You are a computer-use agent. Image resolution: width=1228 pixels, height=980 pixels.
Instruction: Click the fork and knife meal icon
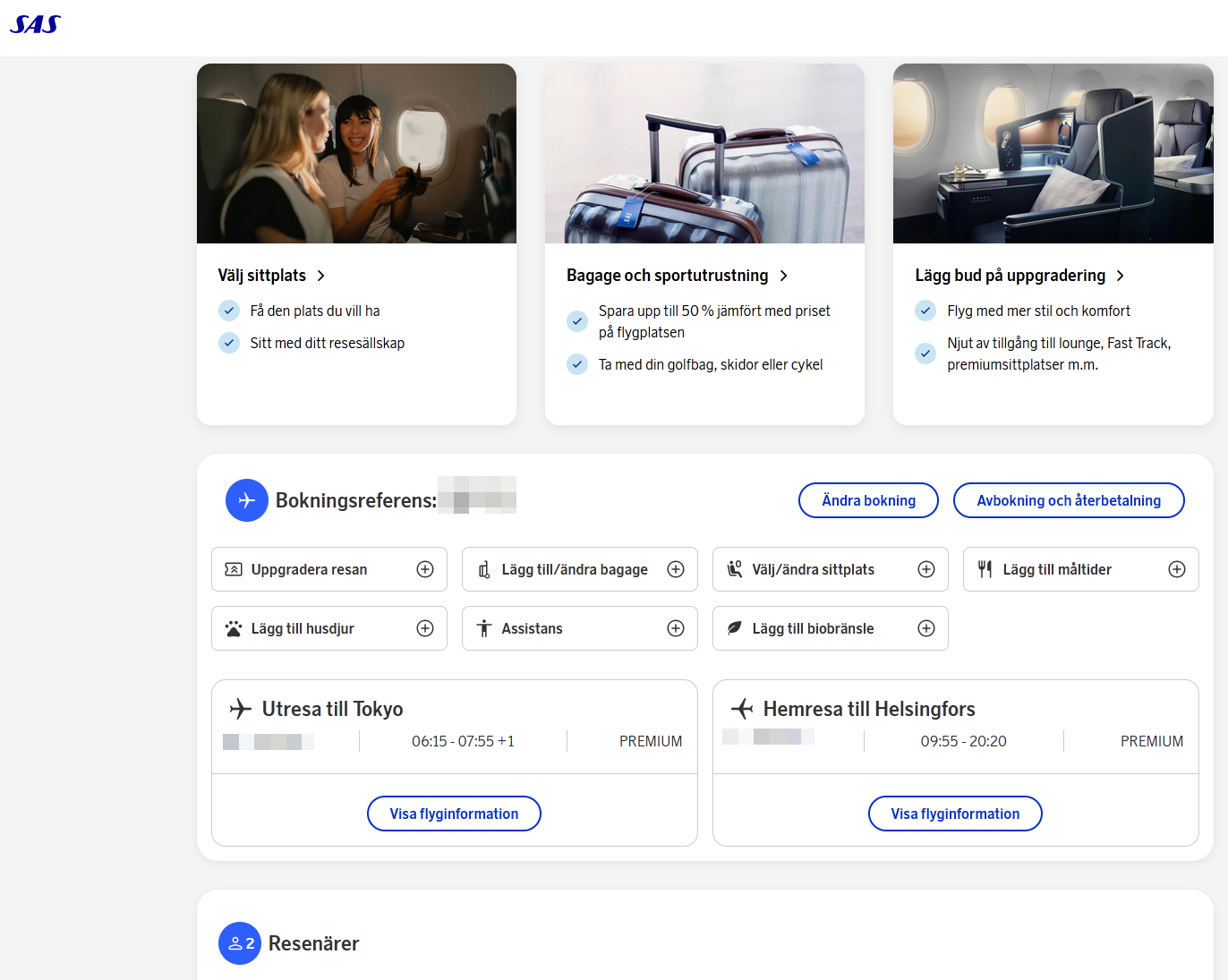[x=985, y=569]
